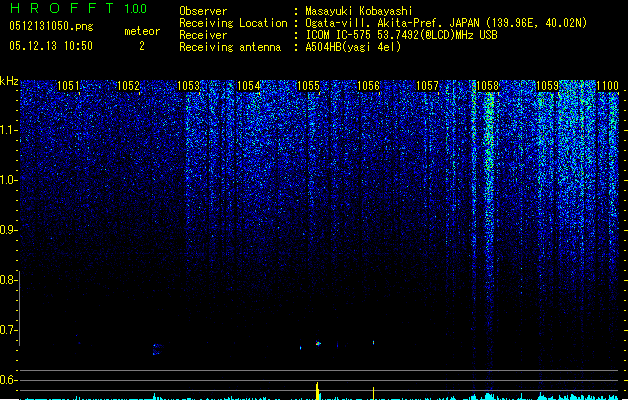Click the kHz axis unit label

9,81
